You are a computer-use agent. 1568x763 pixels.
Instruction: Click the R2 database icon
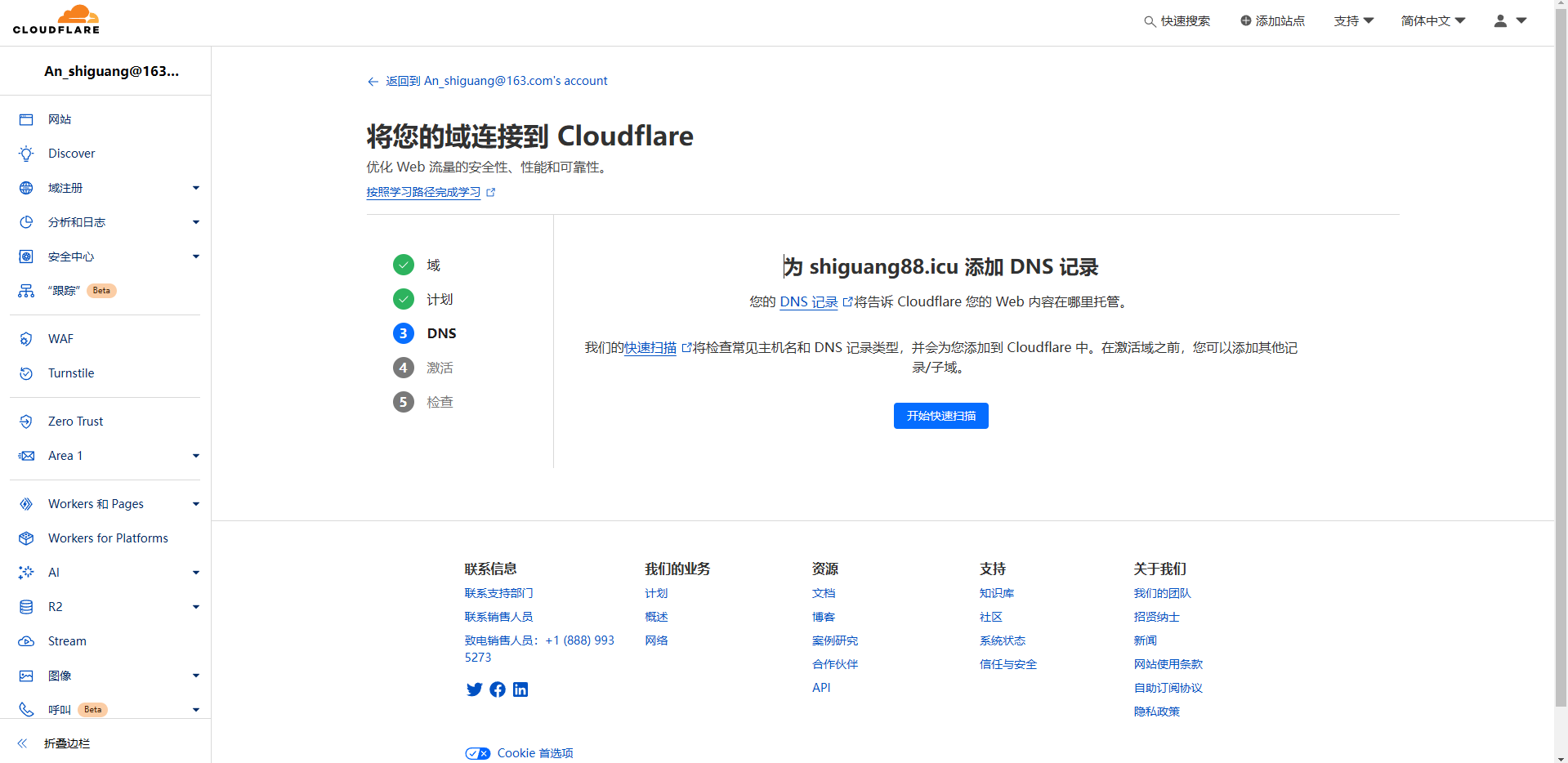click(26, 607)
